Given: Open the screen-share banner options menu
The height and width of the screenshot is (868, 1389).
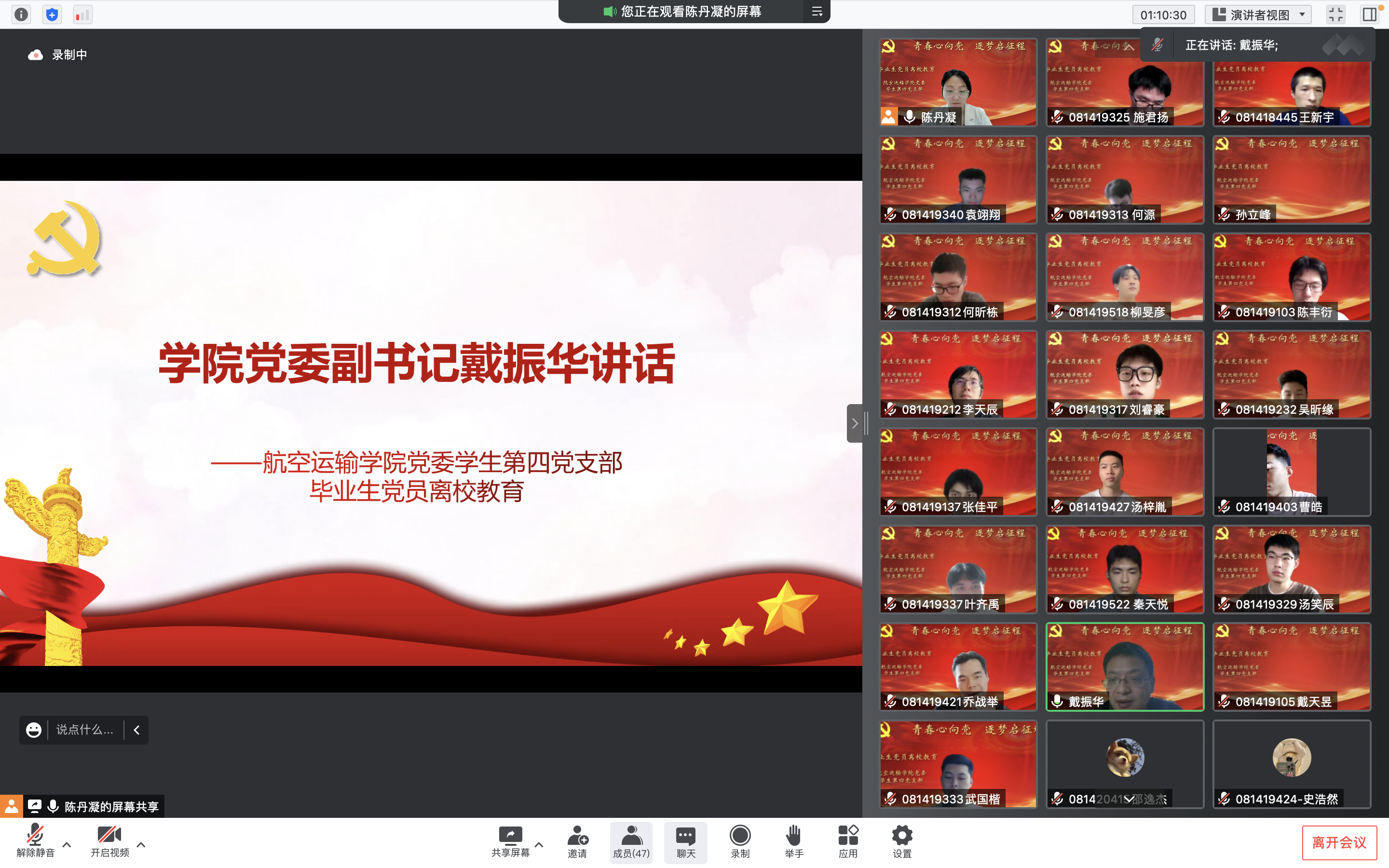Looking at the screenshot, I should tap(817, 12).
